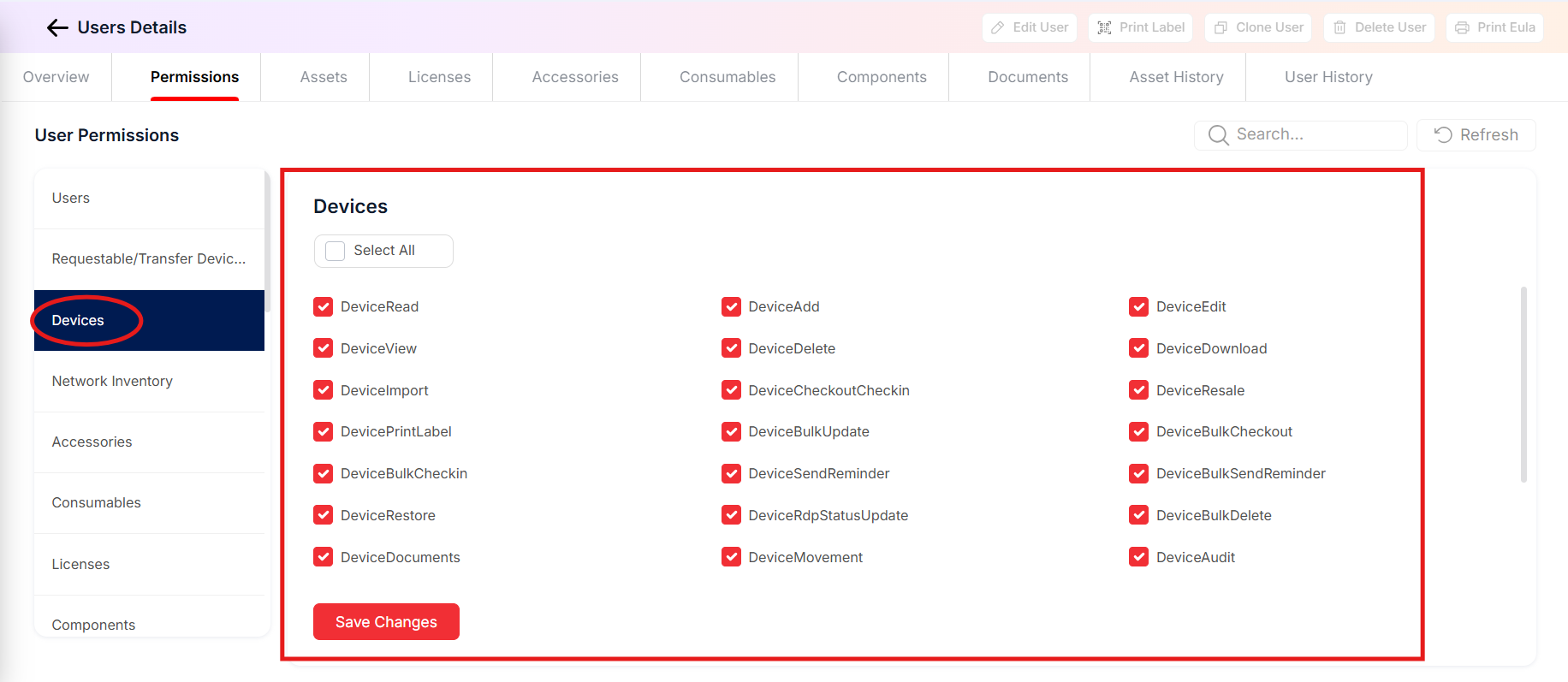Select Requestable/Transfer Devices category
Screen dimensions: 1568x682
pos(149,259)
